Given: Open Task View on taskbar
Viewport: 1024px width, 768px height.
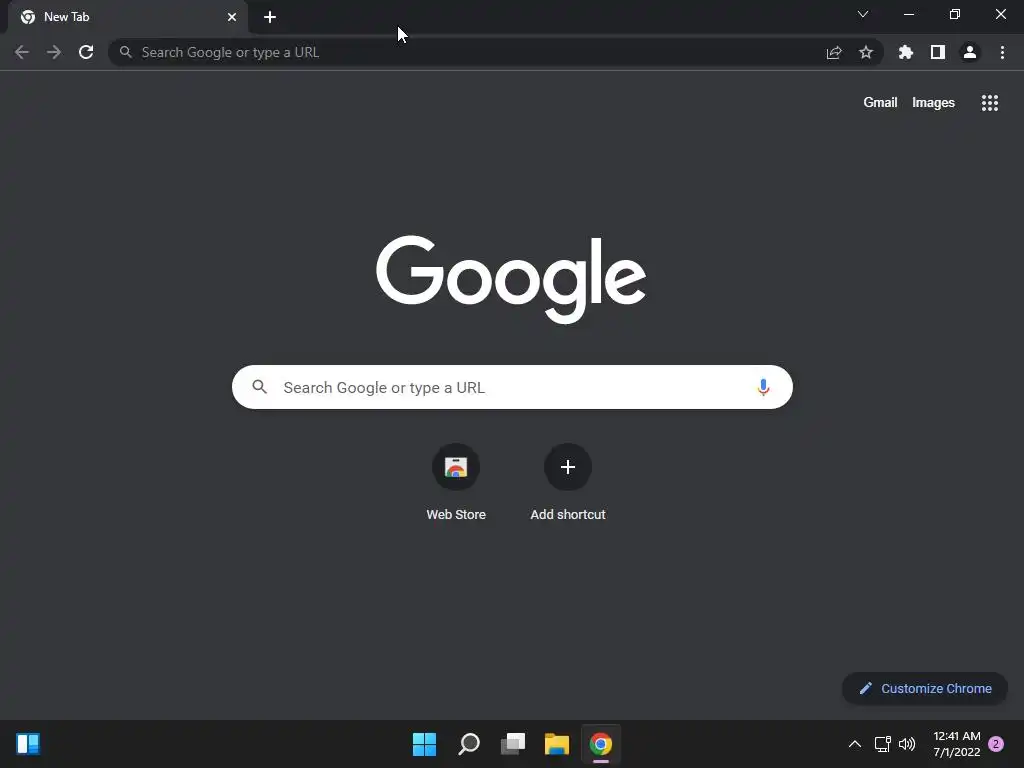Looking at the screenshot, I should 513,744.
